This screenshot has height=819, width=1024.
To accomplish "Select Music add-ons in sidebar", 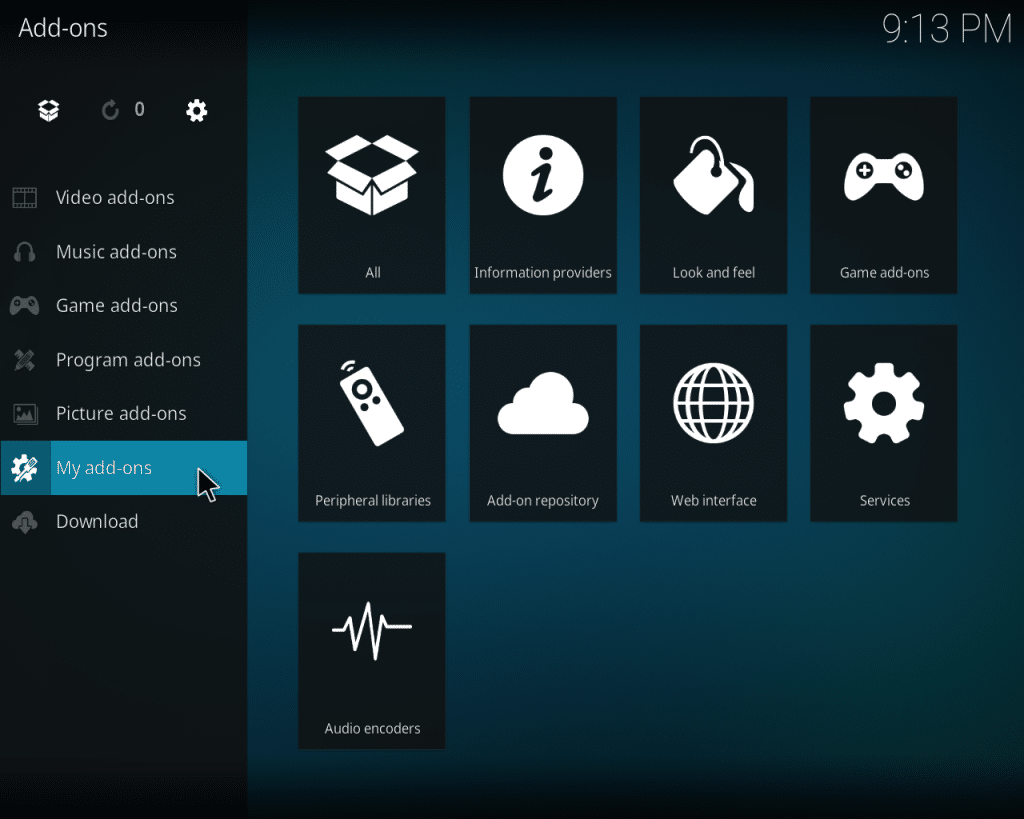I will (x=116, y=252).
